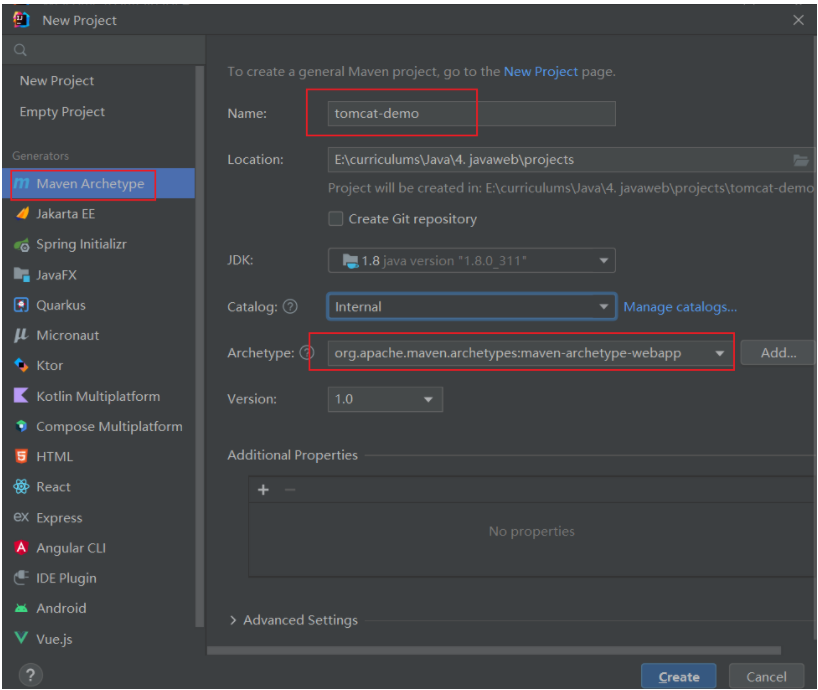The image size is (818, 690).
Task: Select the Maven Archetype generator
Action: point(99,184)
